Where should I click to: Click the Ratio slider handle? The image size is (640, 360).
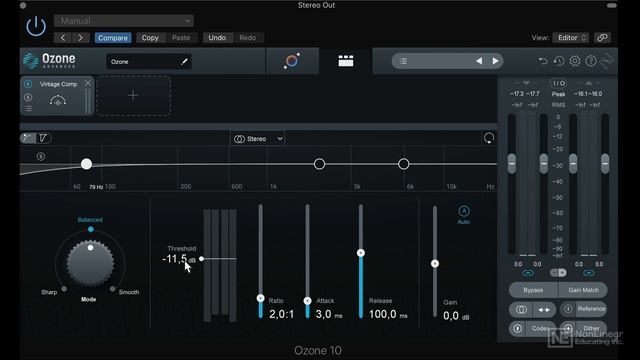pyautogui.click(x=260, y=298)
